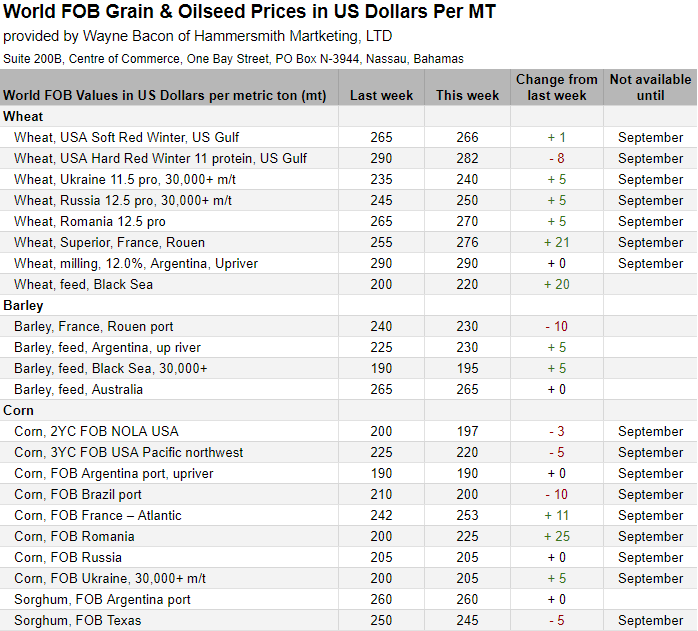Click the 'Sorghum, FOB Texas' row label
The width and height of the screenshot is (698, 631).
coord(78,620)
